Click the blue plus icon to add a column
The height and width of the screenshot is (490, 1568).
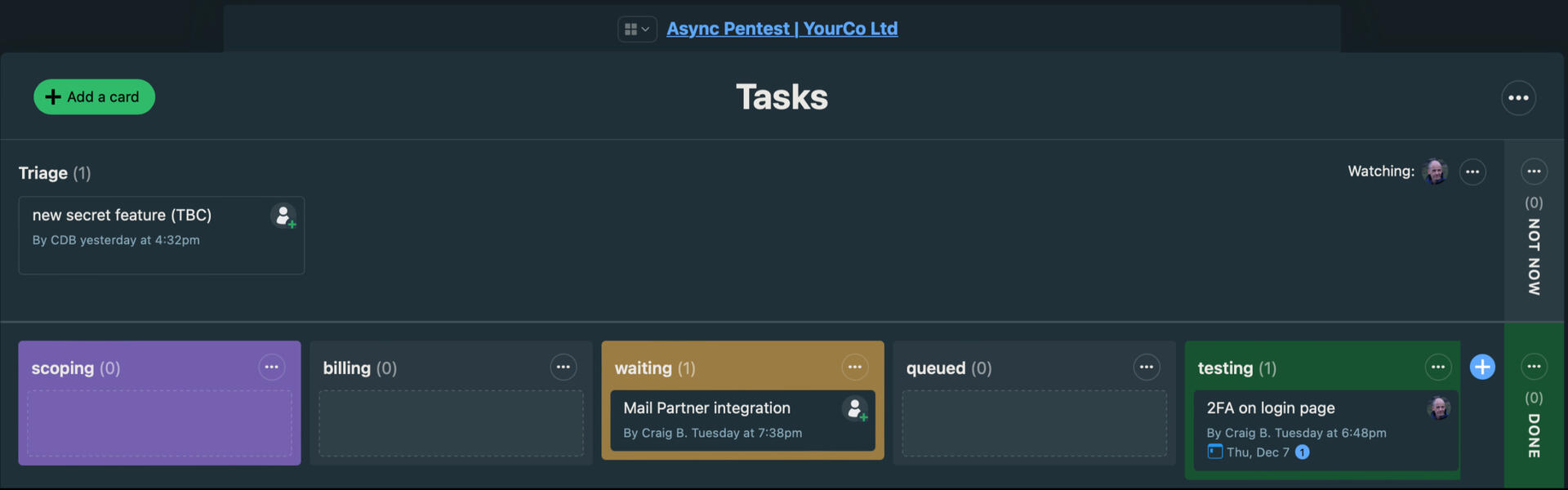(x=1482, y=367)
